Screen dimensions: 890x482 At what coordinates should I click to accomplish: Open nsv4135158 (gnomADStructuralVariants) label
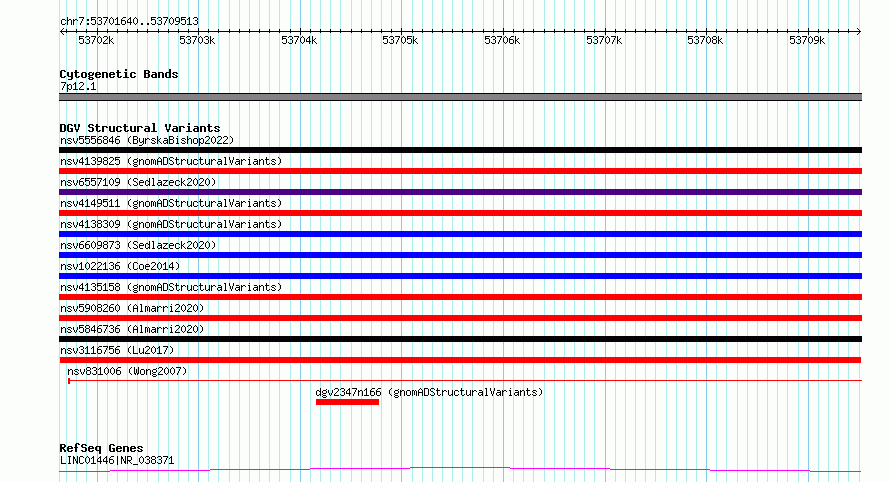click(171, 287)
